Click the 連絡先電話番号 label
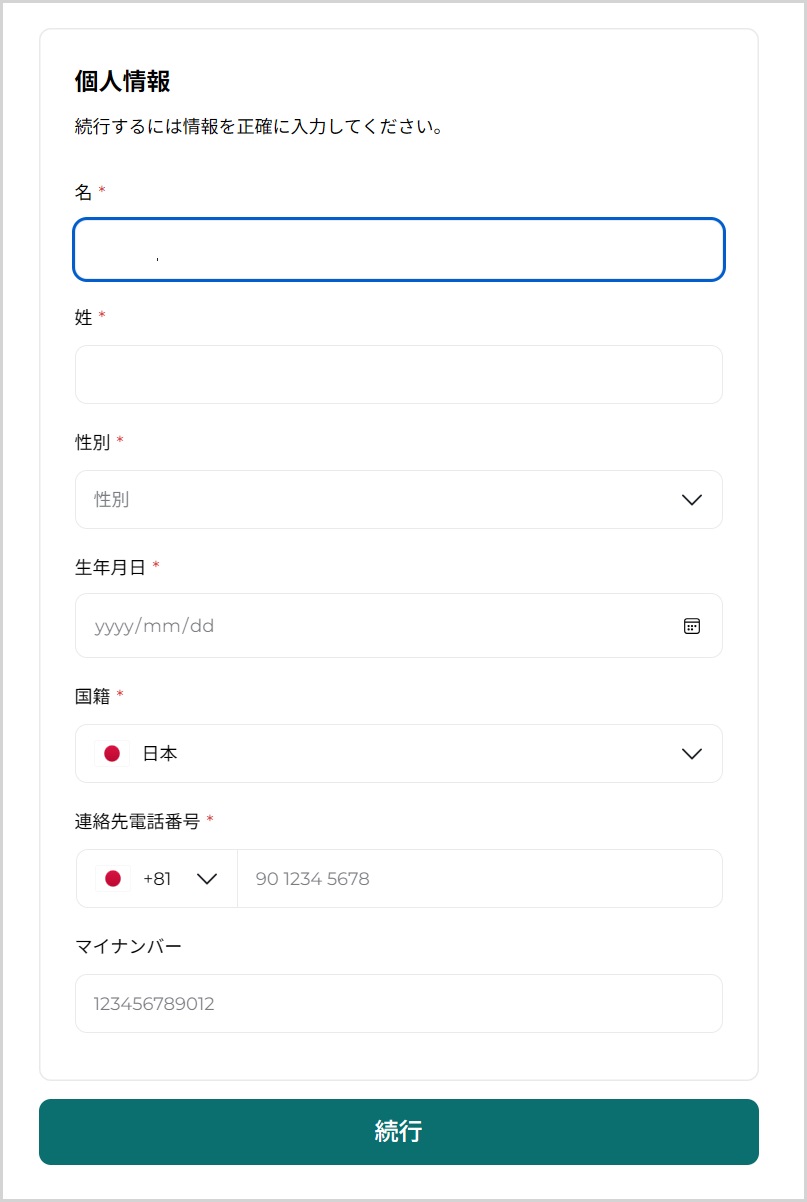 [x=138, y=821]
